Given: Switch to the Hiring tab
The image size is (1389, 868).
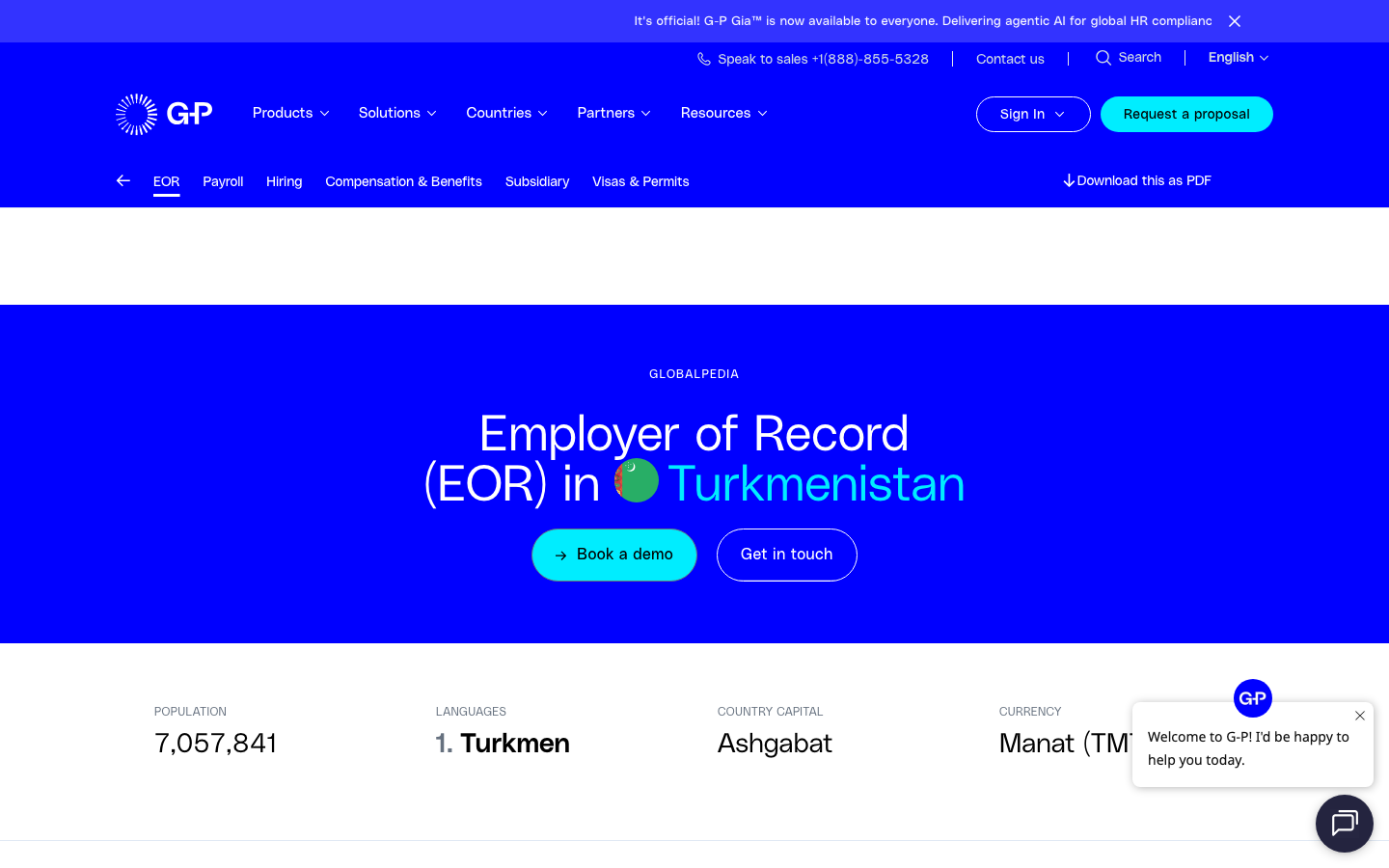Looking at the screenshot, I should click(x=285, y=181).
